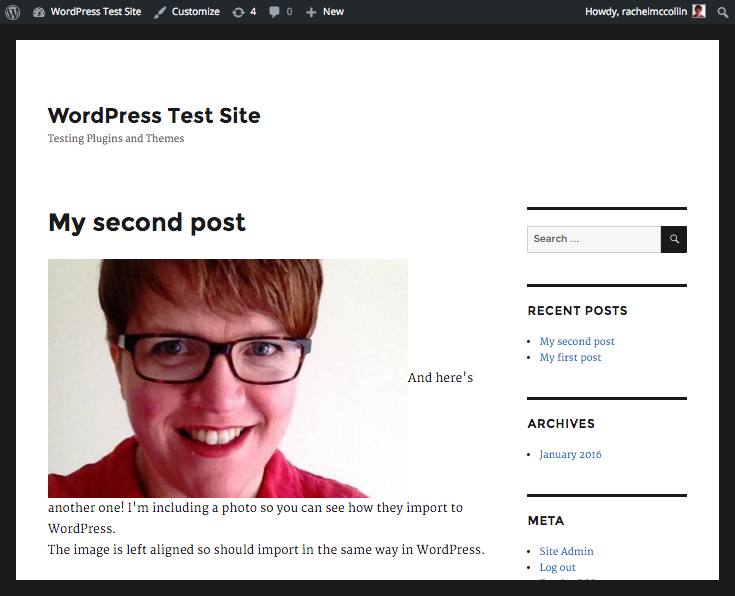
Task: Click the updates count 4
Action: [x=253, y=12]
